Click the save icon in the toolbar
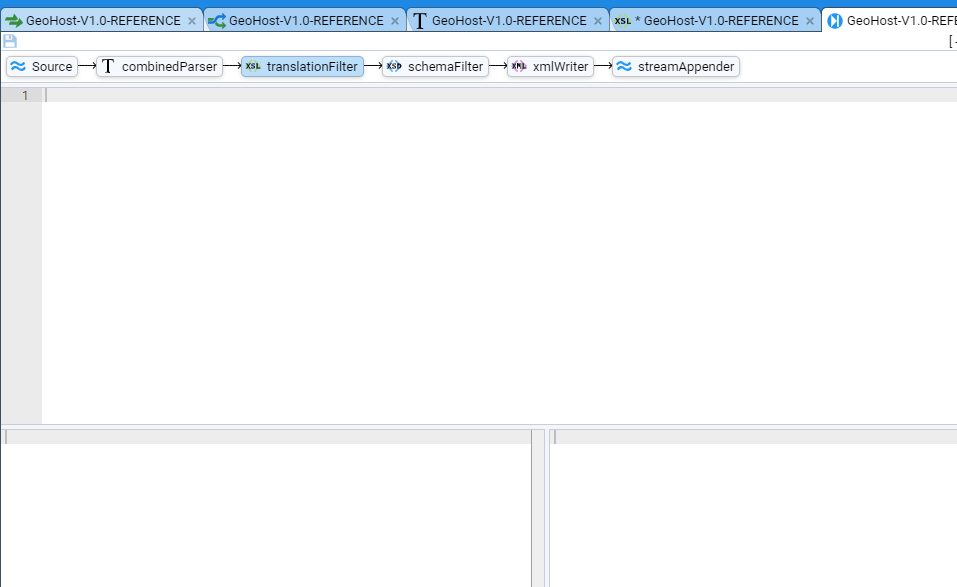Viewport: 957px width, 587px height. tap(10, 41)
